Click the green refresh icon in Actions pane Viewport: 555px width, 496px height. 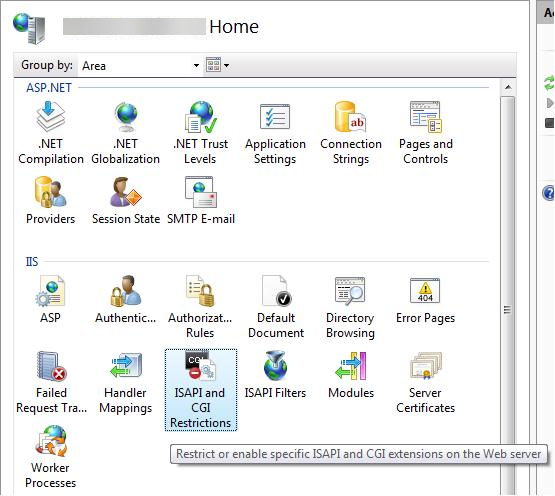[549, 84]
